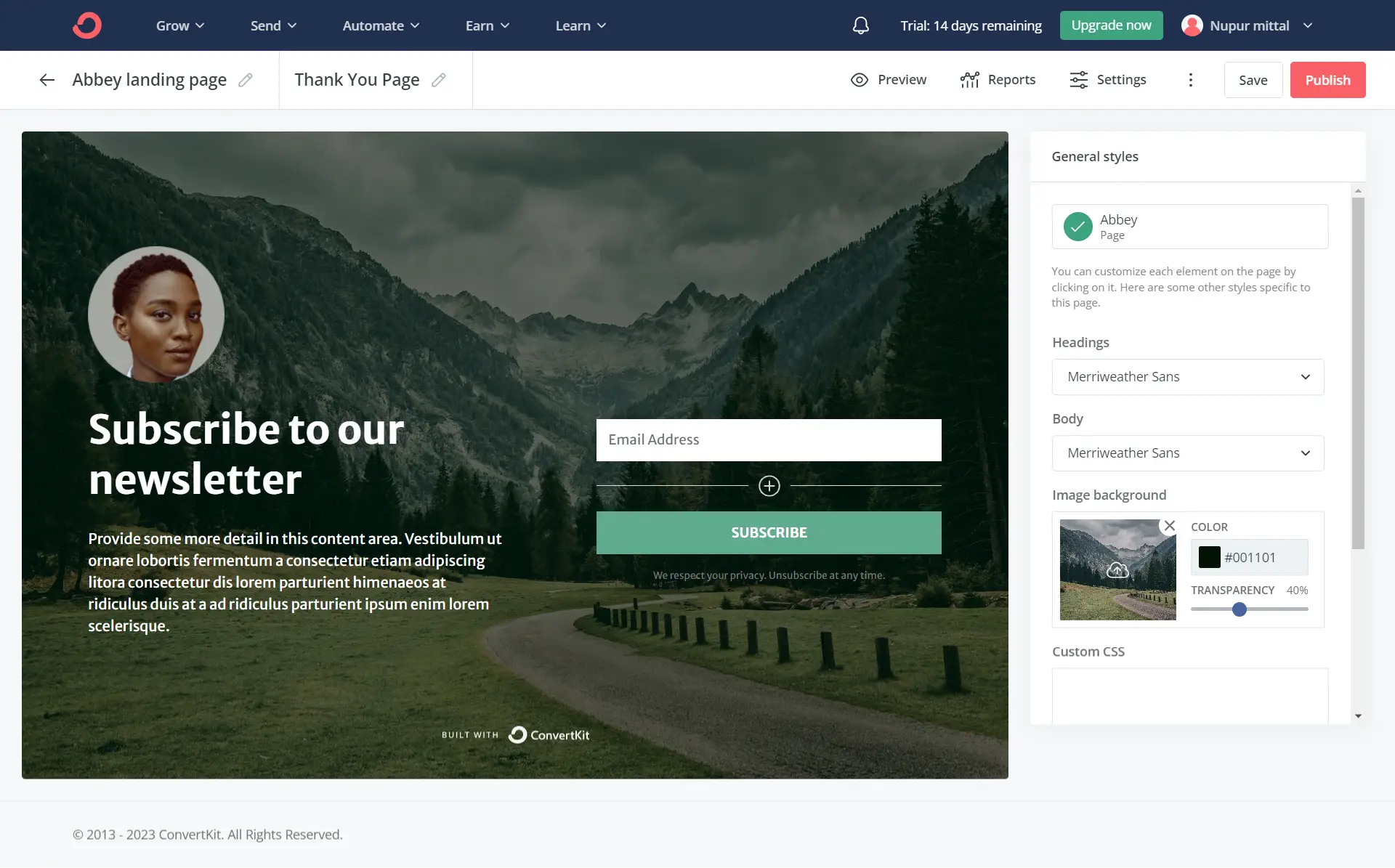This screenshot has height=868, width=1395.
Task: Click the Abbey Page green checkmark icon
Action: [1078, 225]
